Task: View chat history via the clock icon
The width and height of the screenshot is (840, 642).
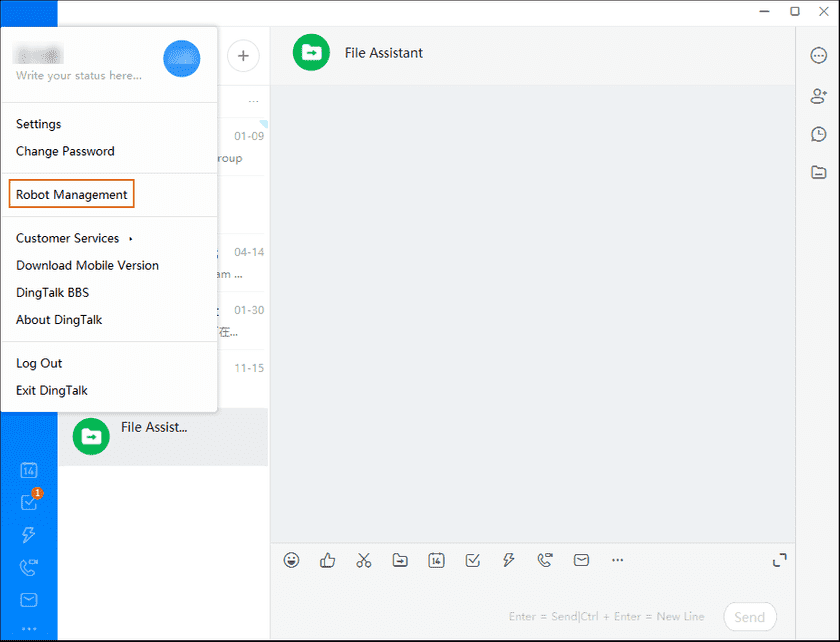Action: point(818,134)
